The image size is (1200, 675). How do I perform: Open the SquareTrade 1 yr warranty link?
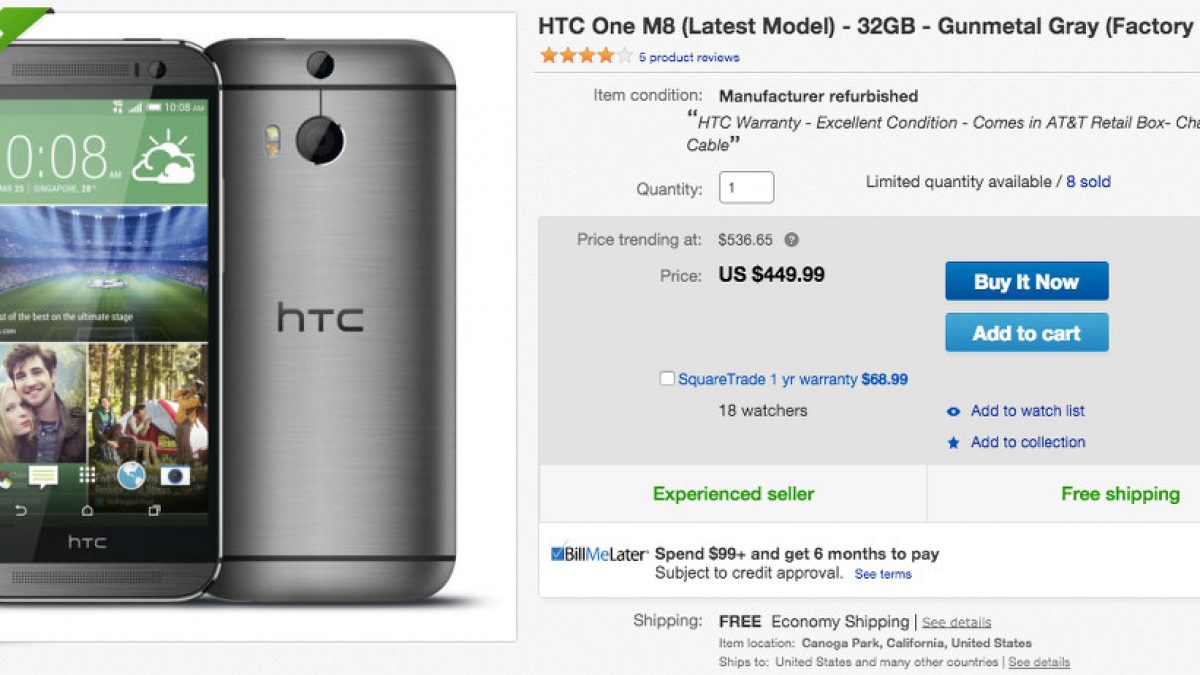[792, 380]
